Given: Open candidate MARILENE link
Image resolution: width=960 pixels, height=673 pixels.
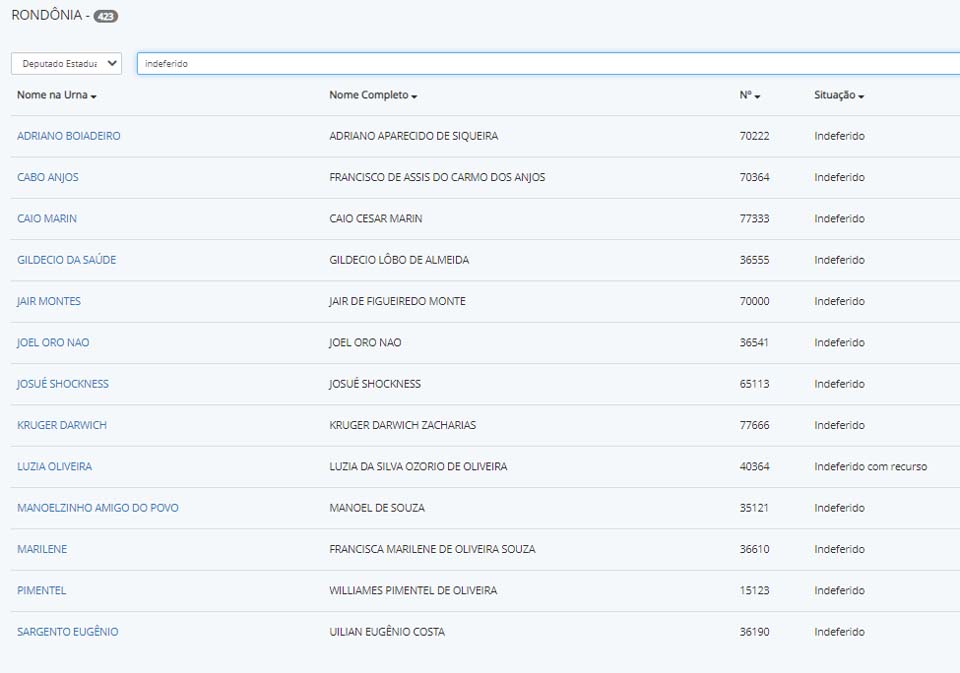Looking at the screenshot, I should point(42,549).
